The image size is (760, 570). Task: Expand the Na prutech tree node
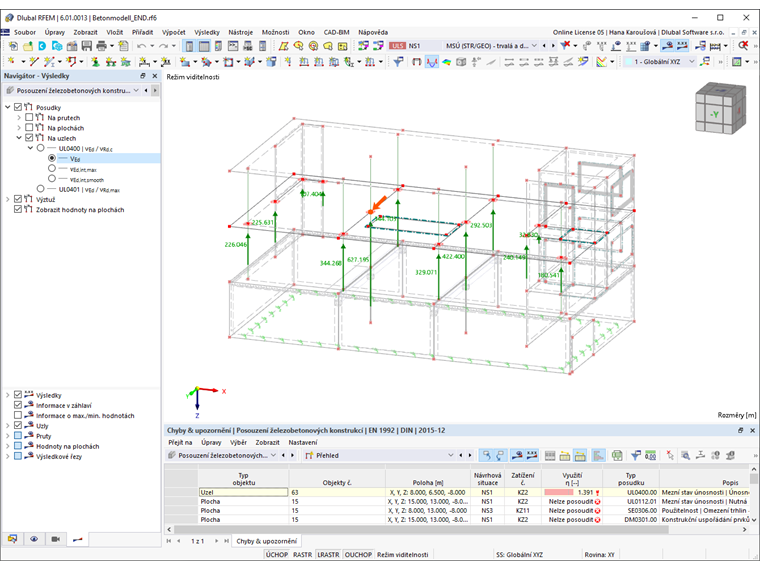tap(19, 117)
